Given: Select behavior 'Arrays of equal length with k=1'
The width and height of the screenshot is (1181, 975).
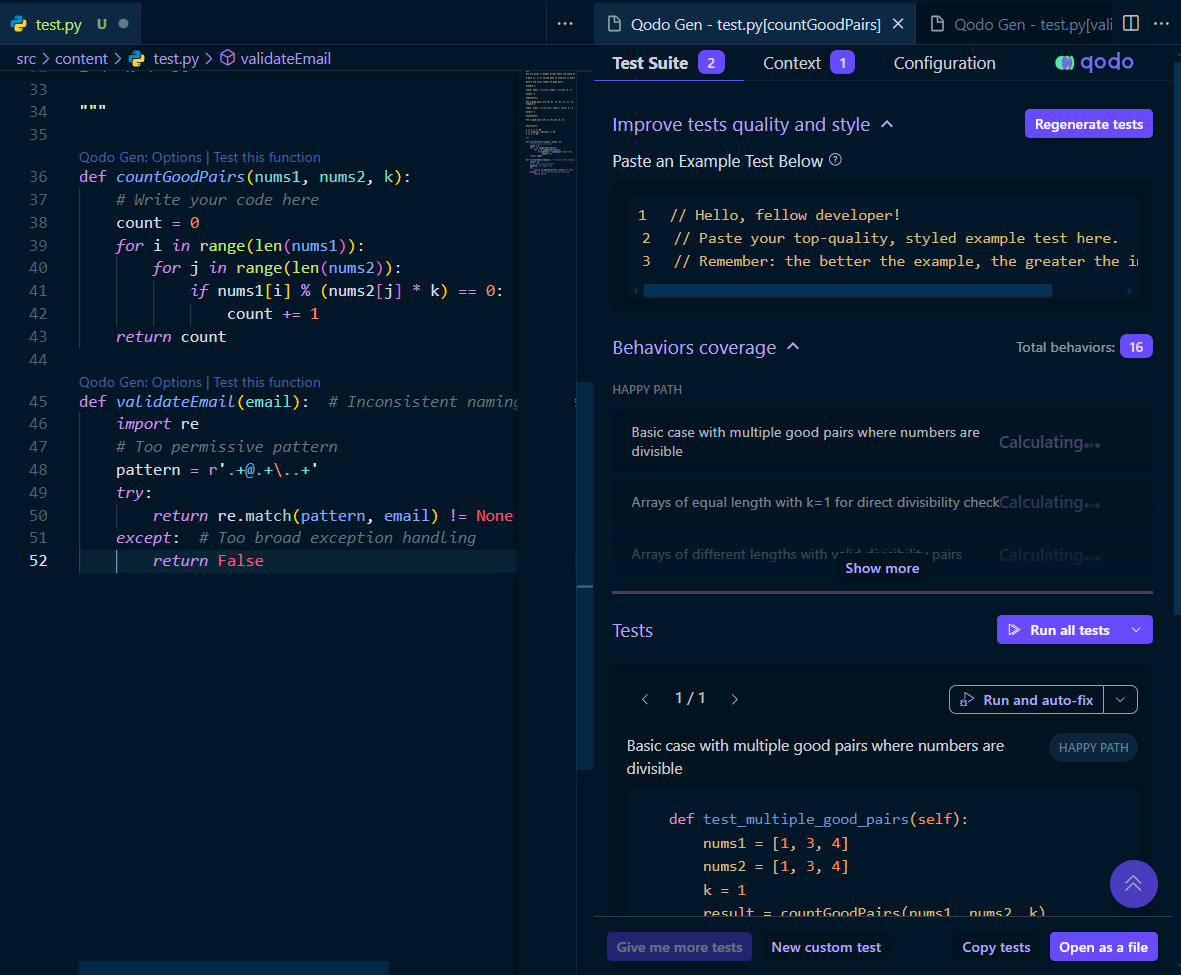Looking at the screenshot, I should (x=882, y=502).
